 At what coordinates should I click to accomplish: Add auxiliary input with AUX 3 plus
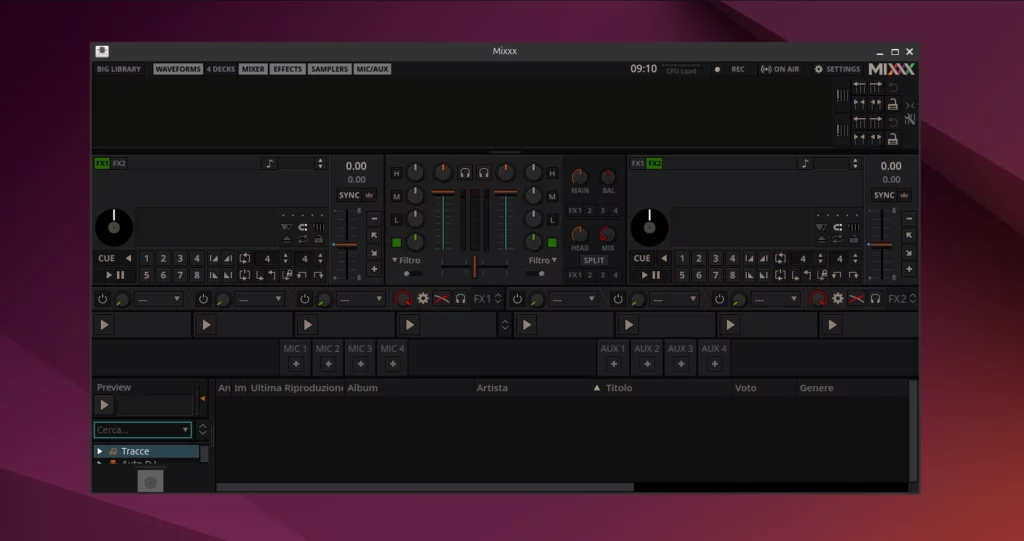tap(680, 364)
